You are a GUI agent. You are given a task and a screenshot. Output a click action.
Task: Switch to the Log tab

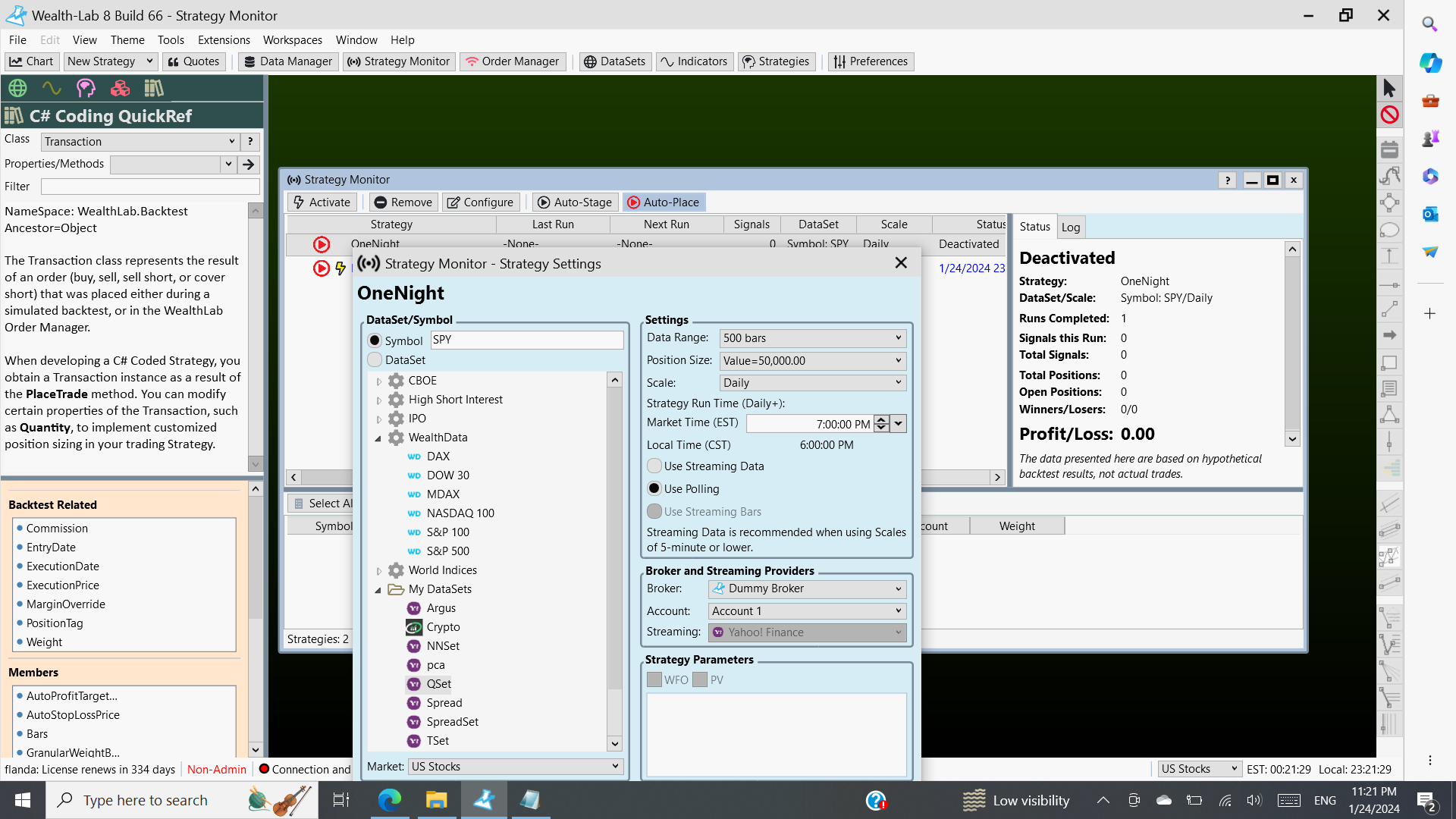click(1071, 227)
